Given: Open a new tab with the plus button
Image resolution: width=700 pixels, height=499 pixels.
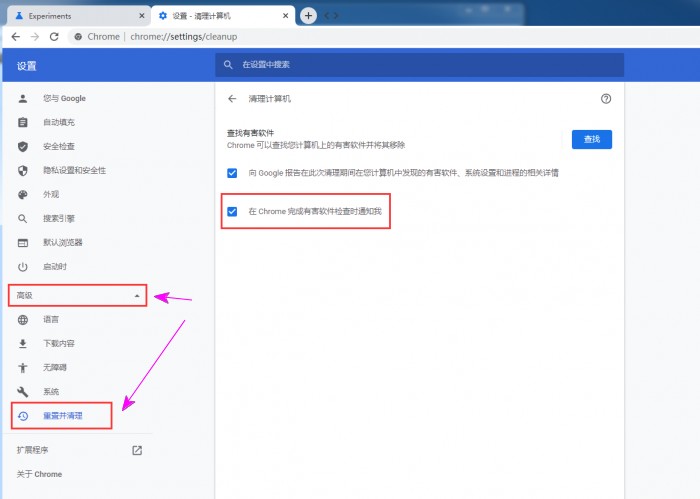Looking at the screenshot, I should tap(308, 16).
